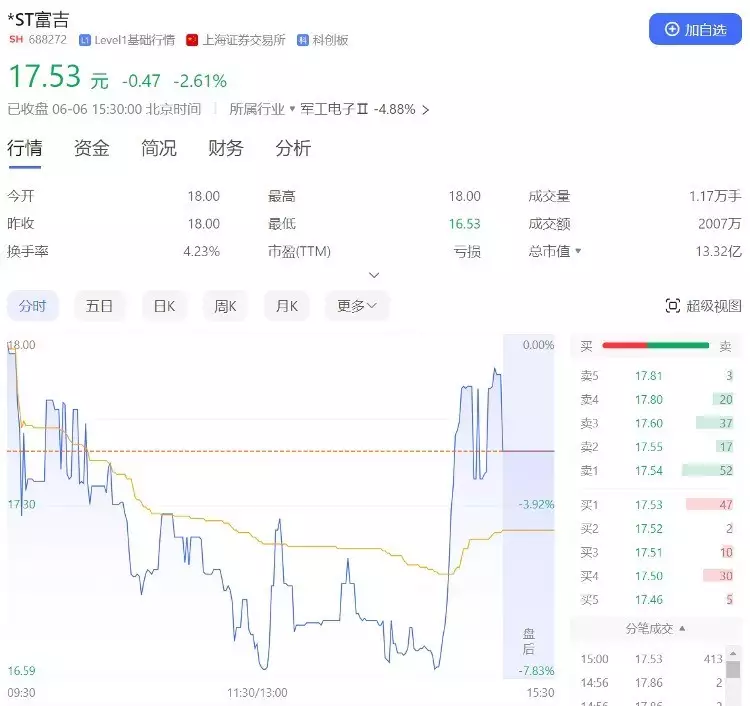Click the trade list scrollbar up arrow
The width and height of the screenshot is (750, 706).
pos(732,653)
